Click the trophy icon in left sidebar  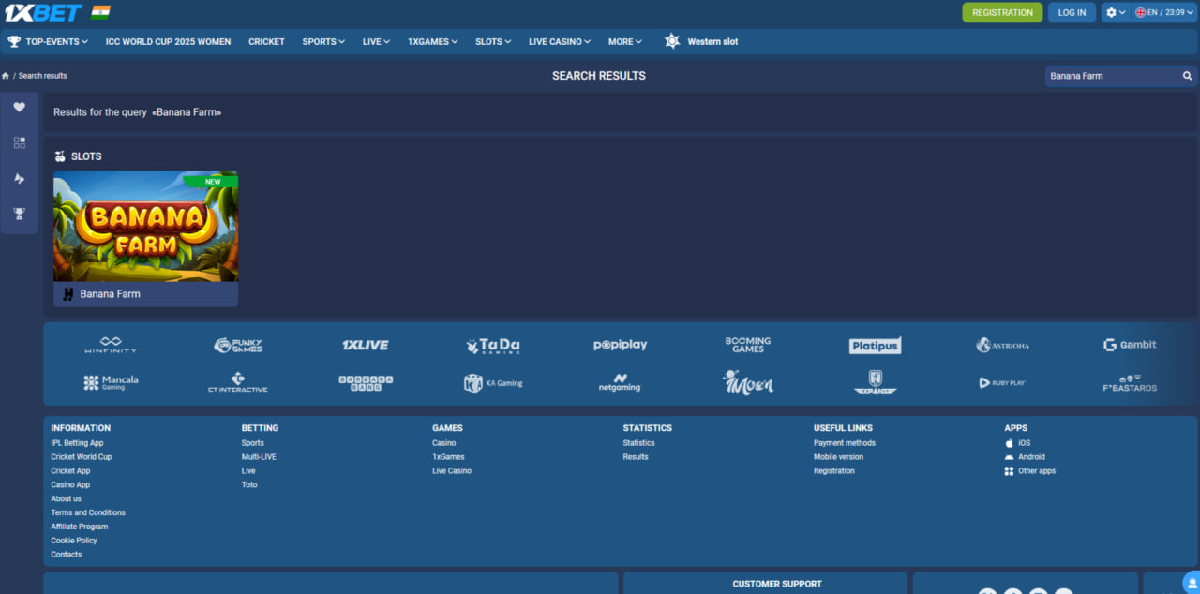pos(19,214)
